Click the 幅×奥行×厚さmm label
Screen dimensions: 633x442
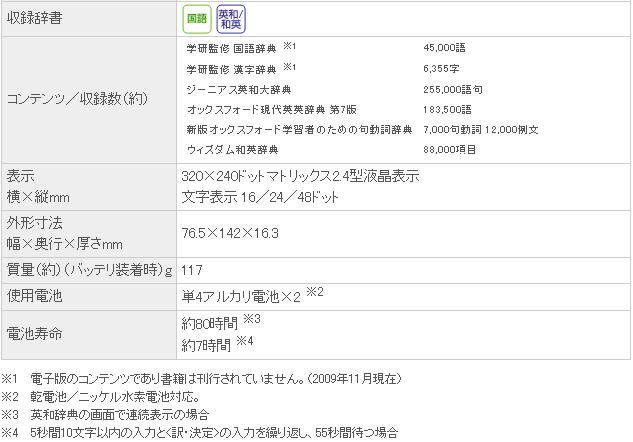click(65, 244)
